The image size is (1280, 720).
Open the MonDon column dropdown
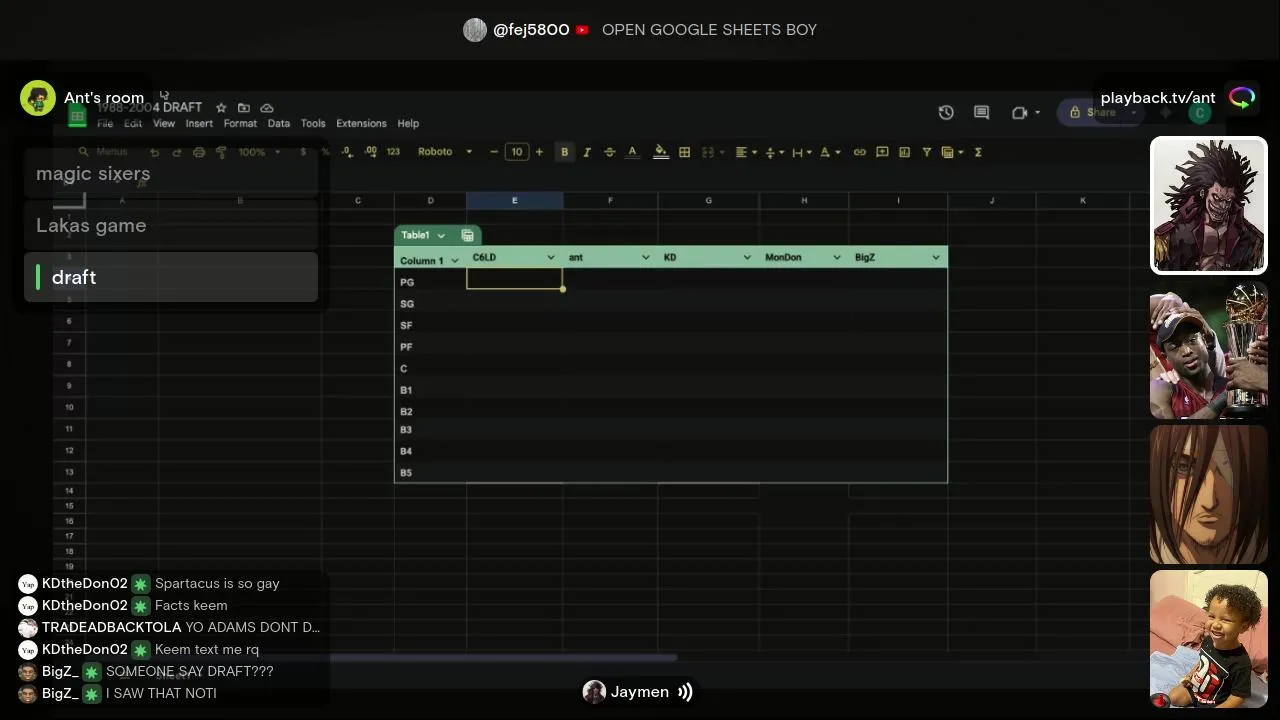point(836,258)
